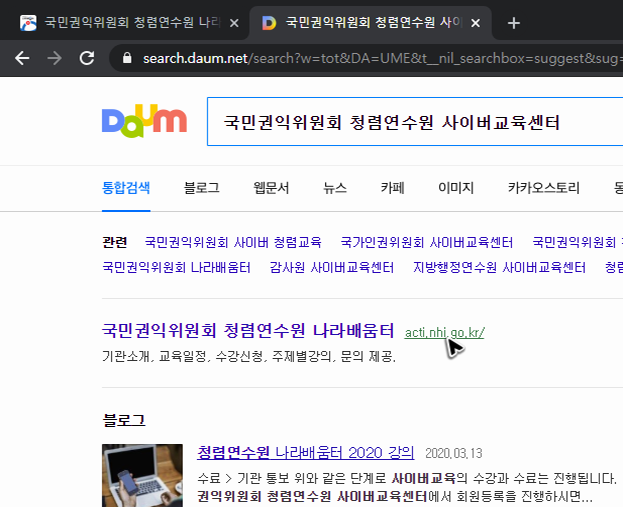The height and width of the screenshot is (507, 623).
Task: Open the acti.nhi.go.kr/ URL link
Action: point(445,333)
